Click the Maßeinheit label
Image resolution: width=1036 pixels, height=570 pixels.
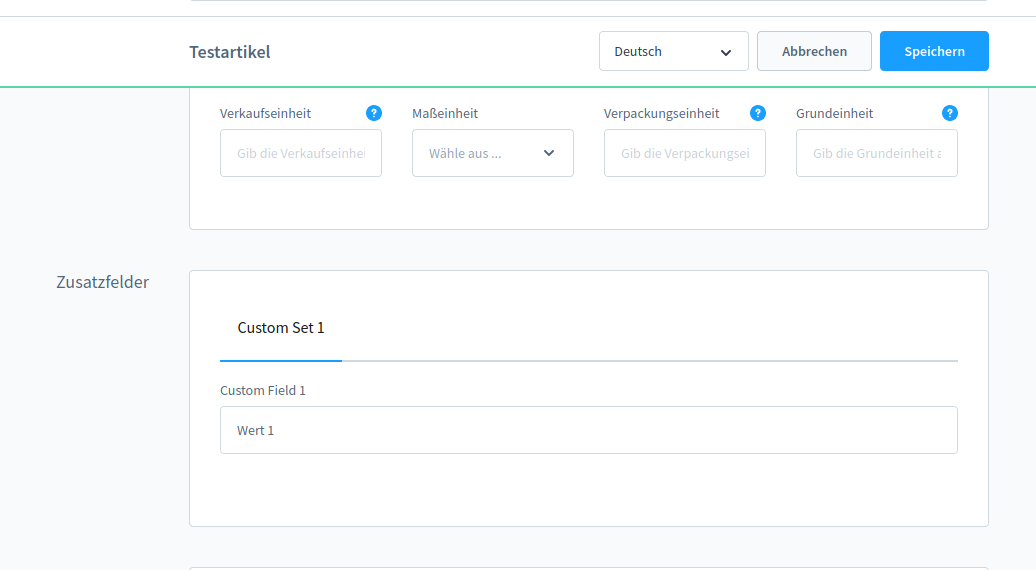[x=445, y=114]
